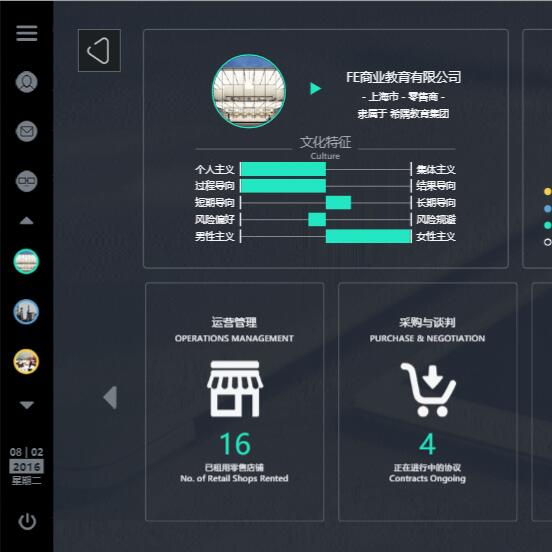Select the yellow-ringed company avatar

[x=26, y=362]
